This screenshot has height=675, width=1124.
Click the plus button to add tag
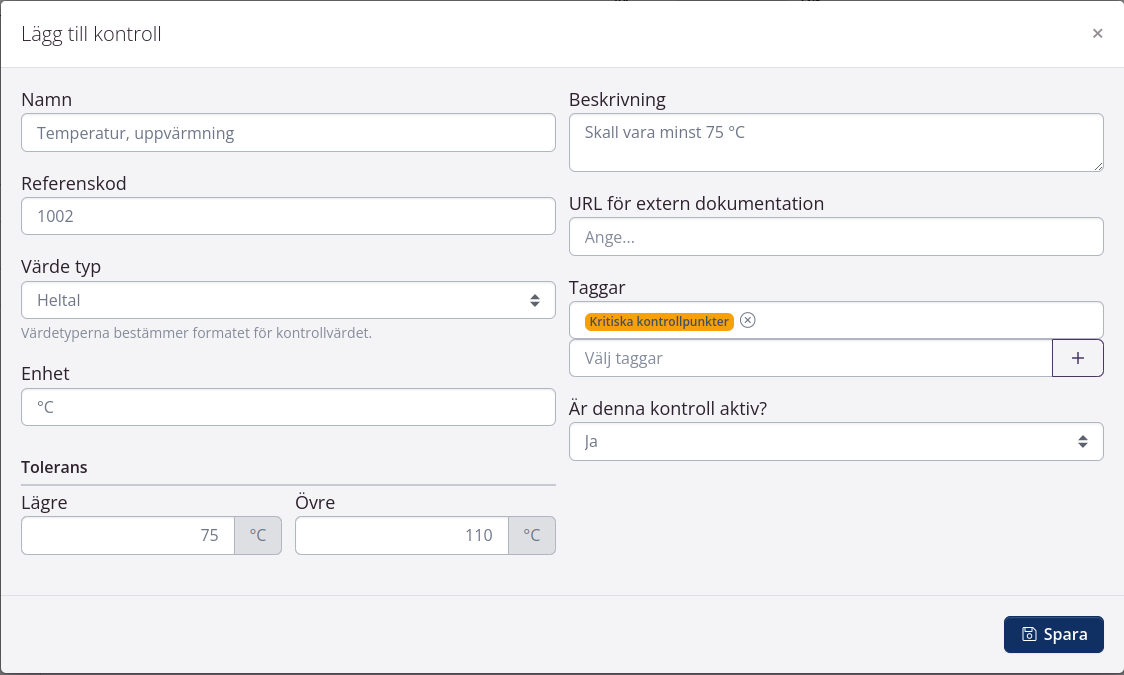coord(1077,358)
